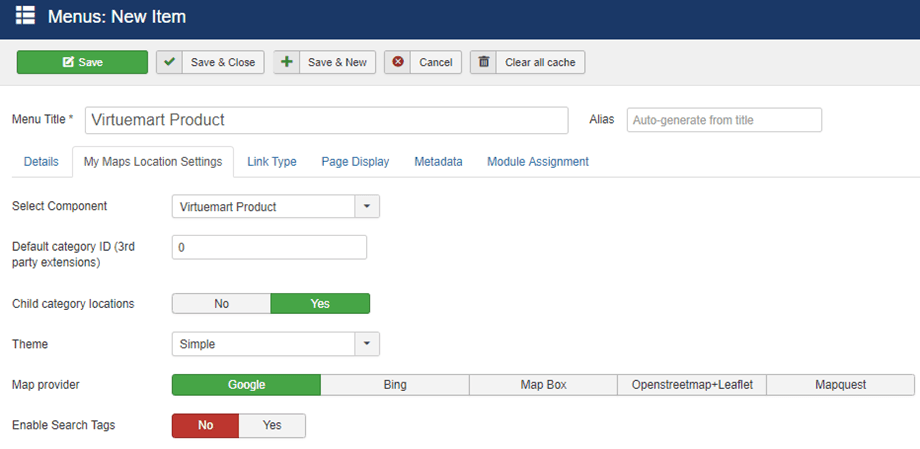Select Openstreetmap+Leaflet map provider
920x449 pixels.
(692, 385)
